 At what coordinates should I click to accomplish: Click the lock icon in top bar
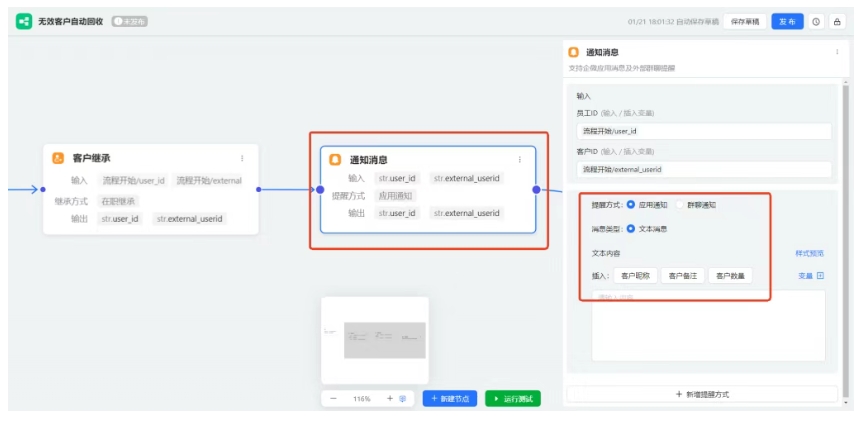[x=836, y=21]
